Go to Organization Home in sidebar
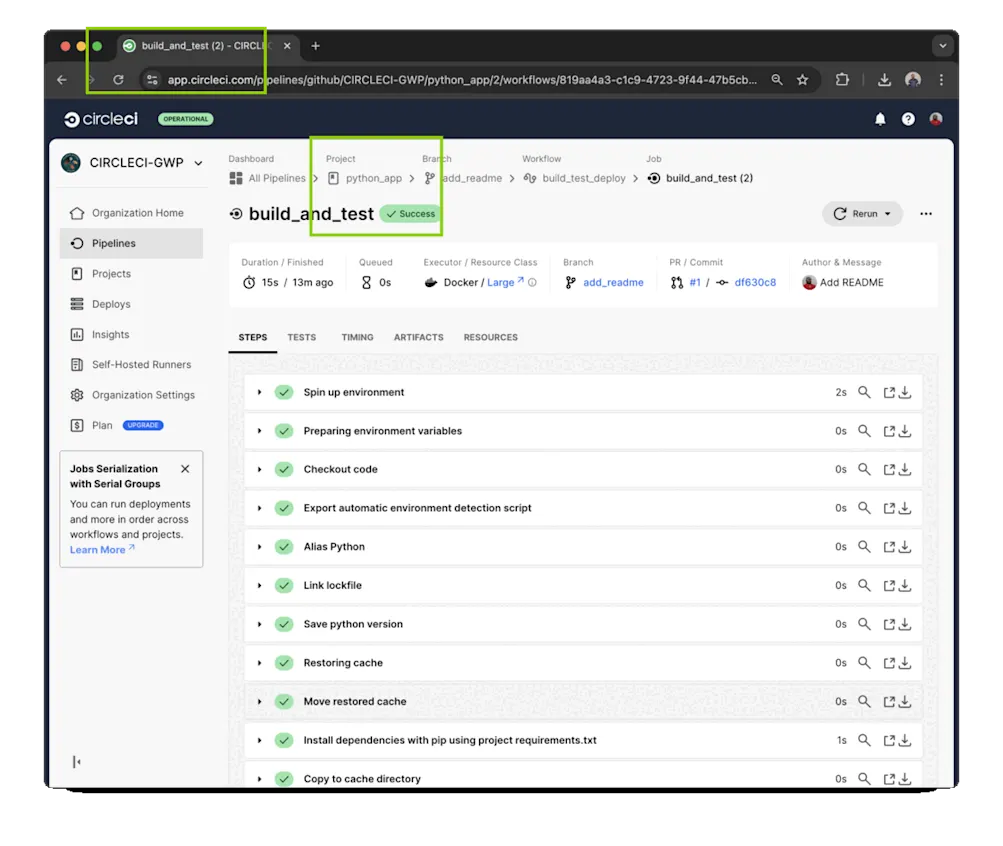The height and width of the screenshot is (846, 1003). pyautogui.click(x=131, y=213)
